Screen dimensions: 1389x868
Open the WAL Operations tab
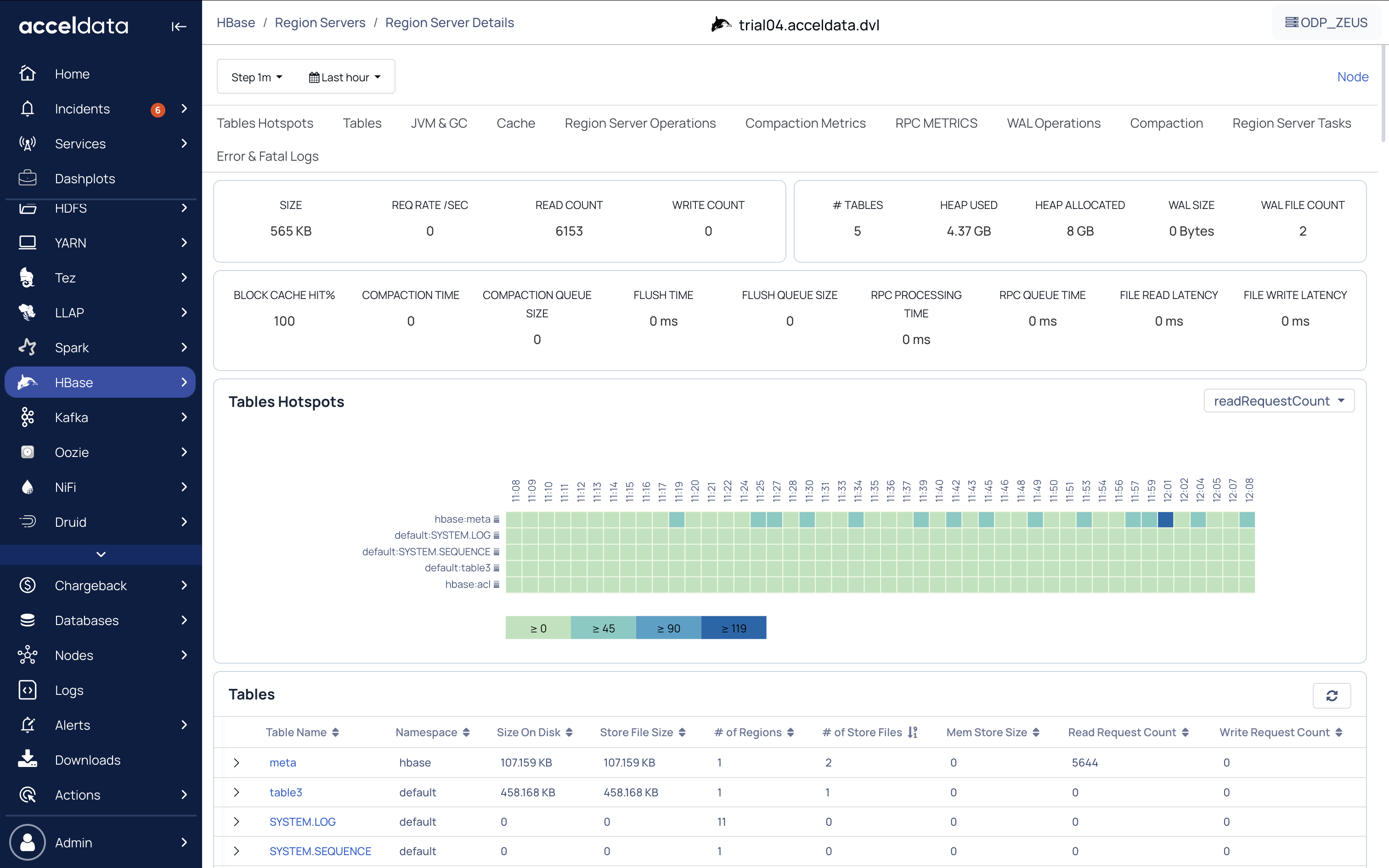click(x=1053, y=123)
